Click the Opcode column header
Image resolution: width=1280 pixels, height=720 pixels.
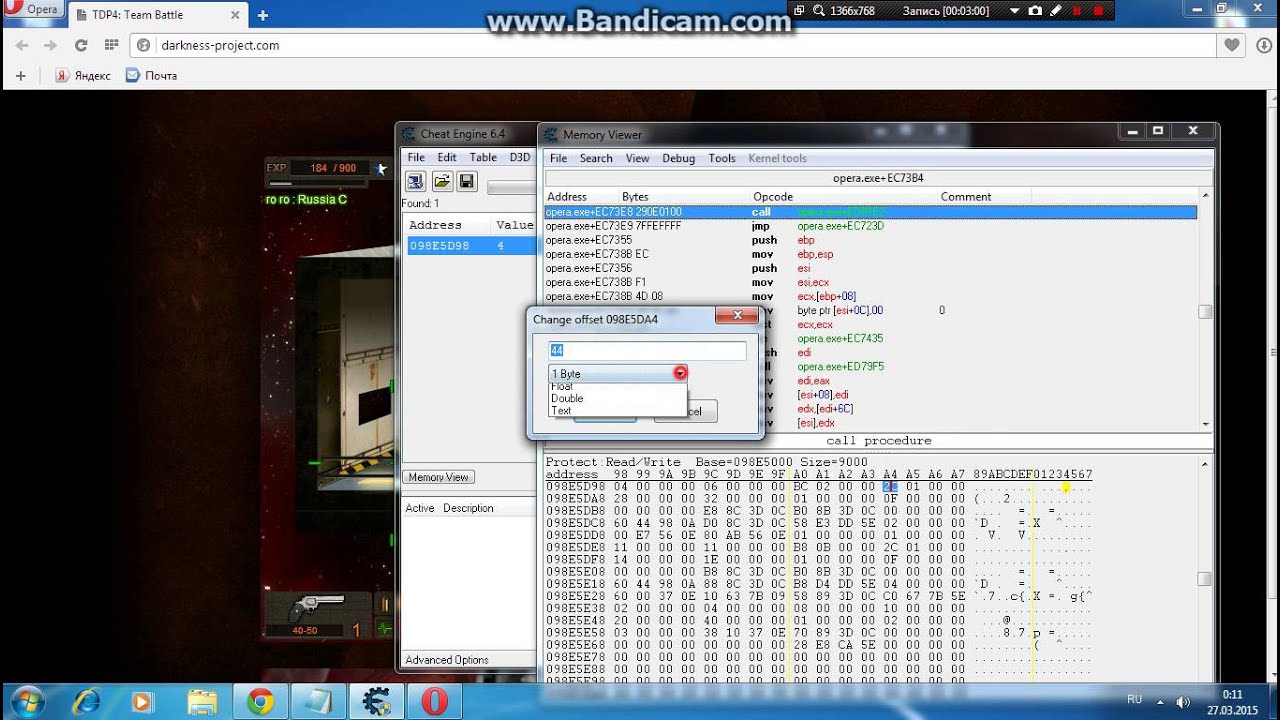click(773, 197)
